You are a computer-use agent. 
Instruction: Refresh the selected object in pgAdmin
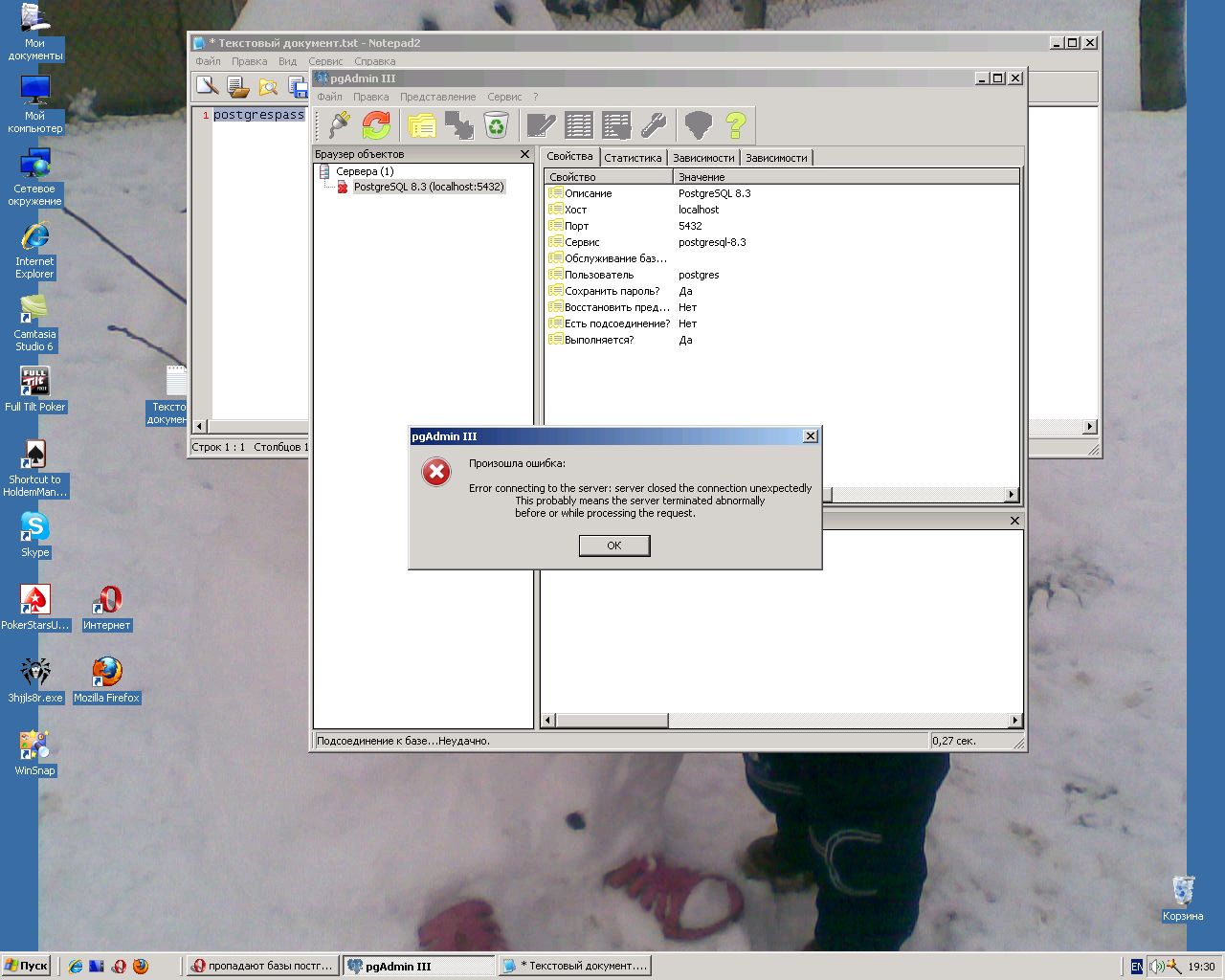tap(376, 125)
